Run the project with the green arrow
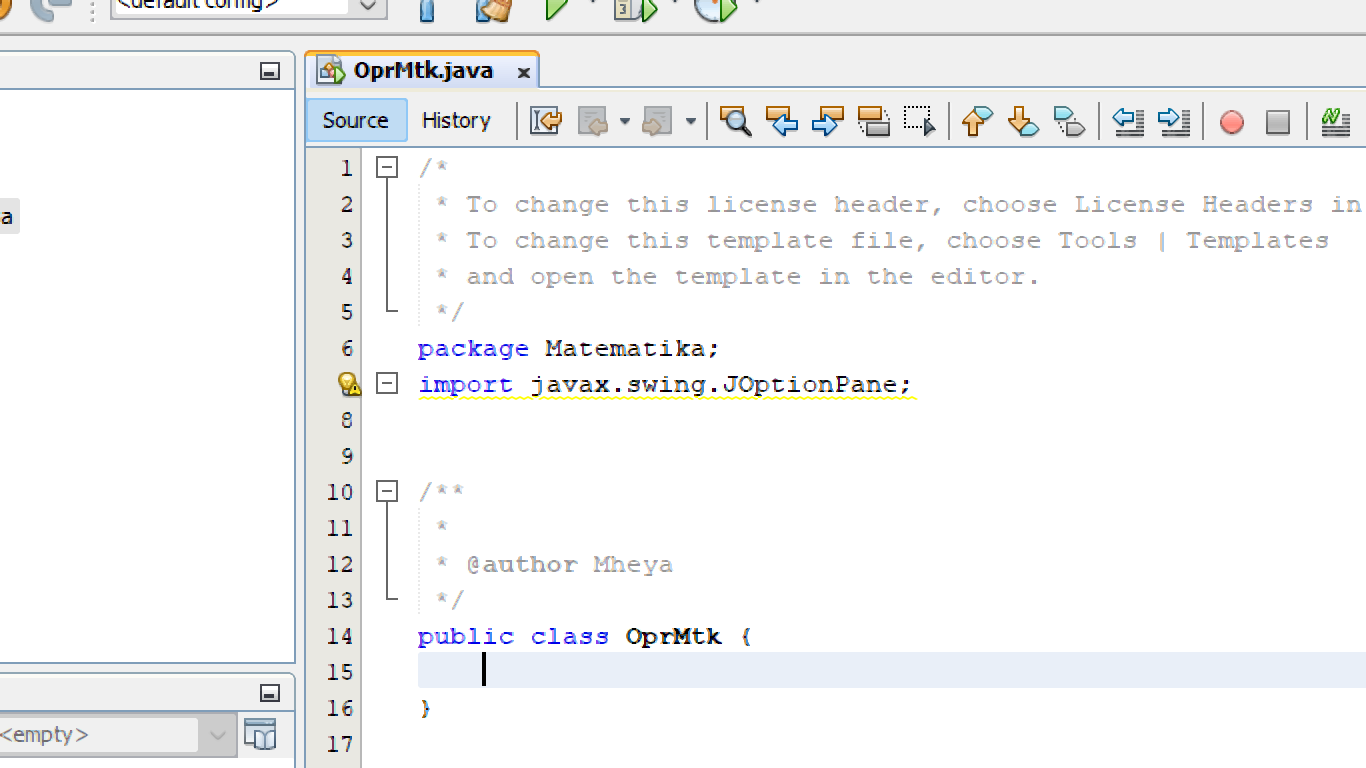Image resolution: width=1366 pixels, height=768 pixels. 557,10
